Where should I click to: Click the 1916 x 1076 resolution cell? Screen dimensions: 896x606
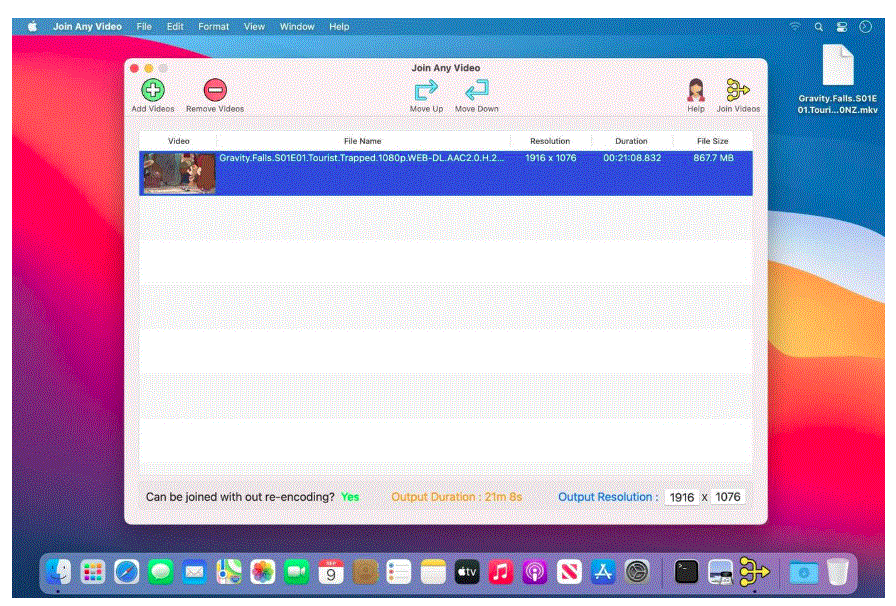[x=550, y=158]
